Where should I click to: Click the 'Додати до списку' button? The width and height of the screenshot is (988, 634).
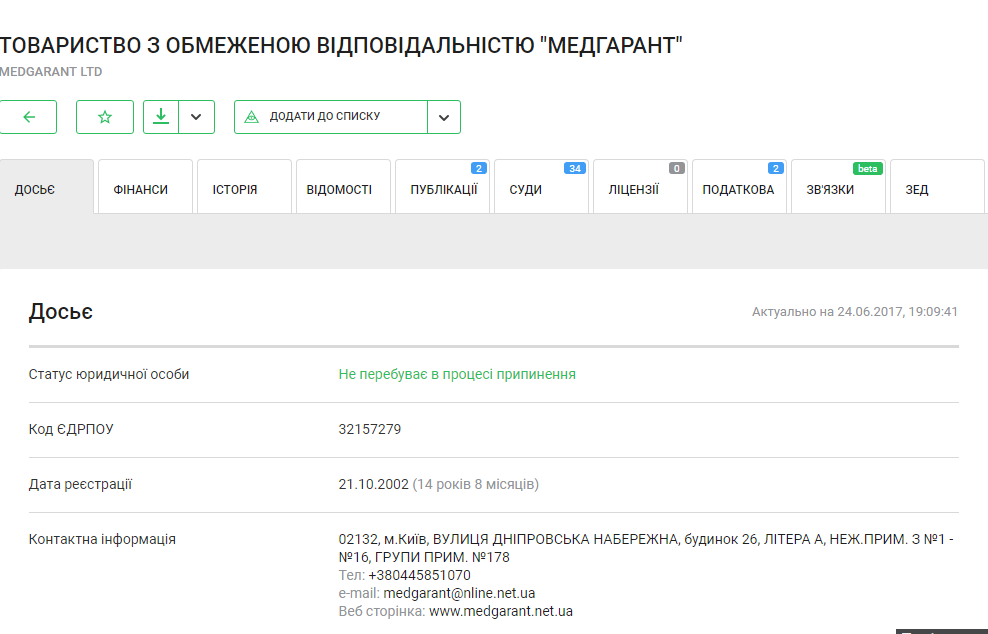pyautogui.click(x=330, y=117)
